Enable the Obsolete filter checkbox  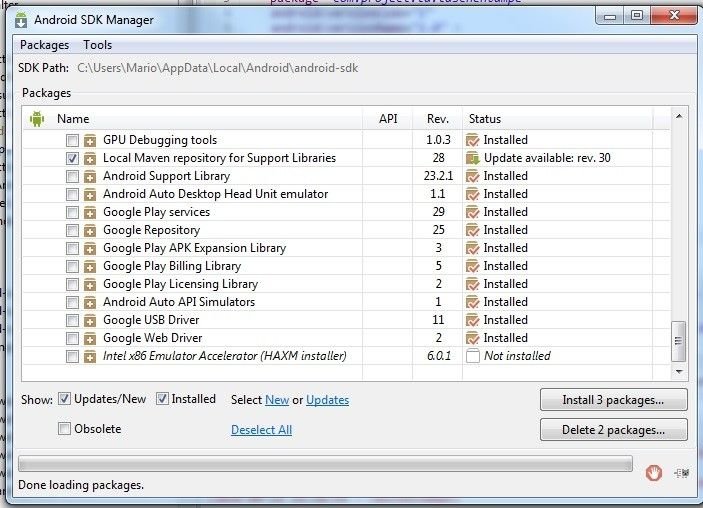point(65,429)
